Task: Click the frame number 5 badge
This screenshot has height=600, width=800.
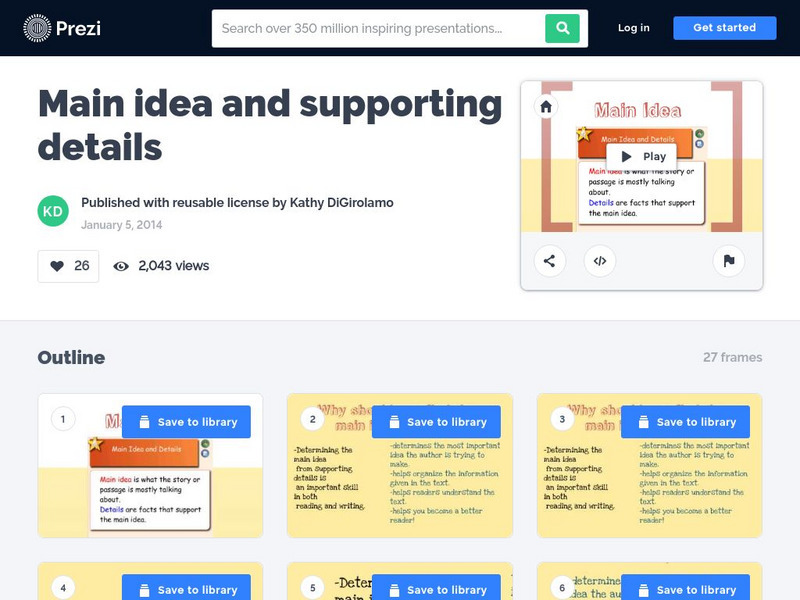Action: pos(313,588)
